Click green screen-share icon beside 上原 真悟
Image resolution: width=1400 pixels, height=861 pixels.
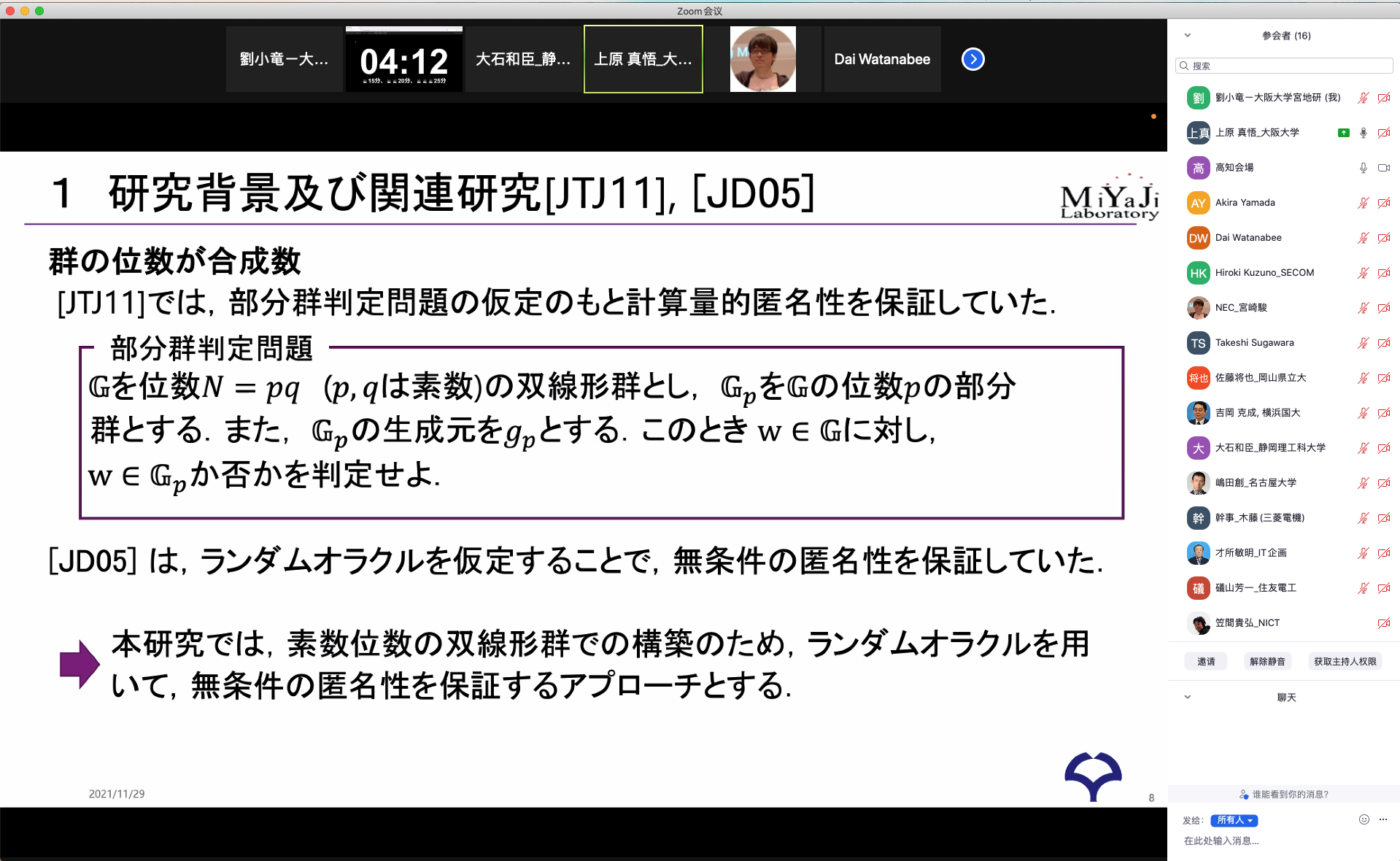[1343, 133]
